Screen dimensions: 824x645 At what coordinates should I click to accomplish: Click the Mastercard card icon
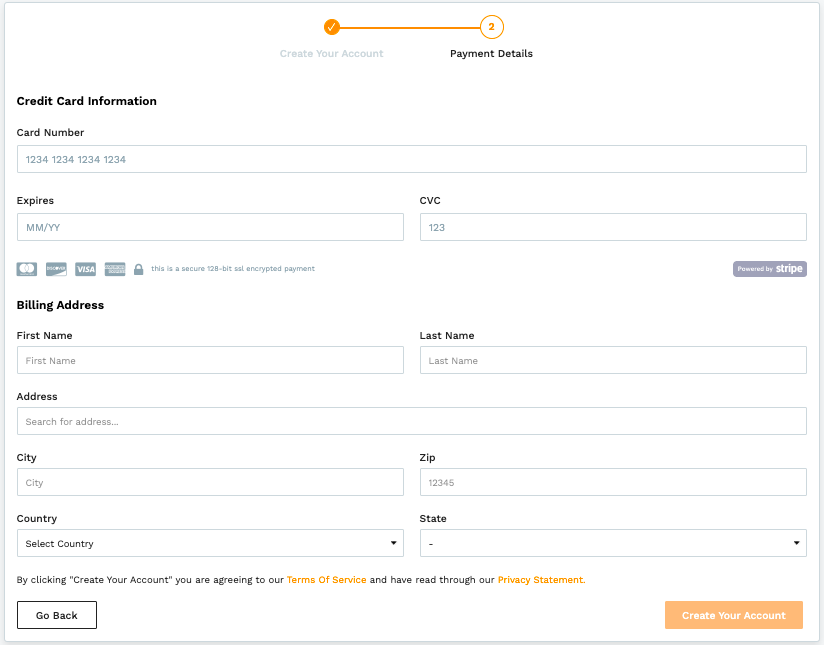click(x=27, y=269)
